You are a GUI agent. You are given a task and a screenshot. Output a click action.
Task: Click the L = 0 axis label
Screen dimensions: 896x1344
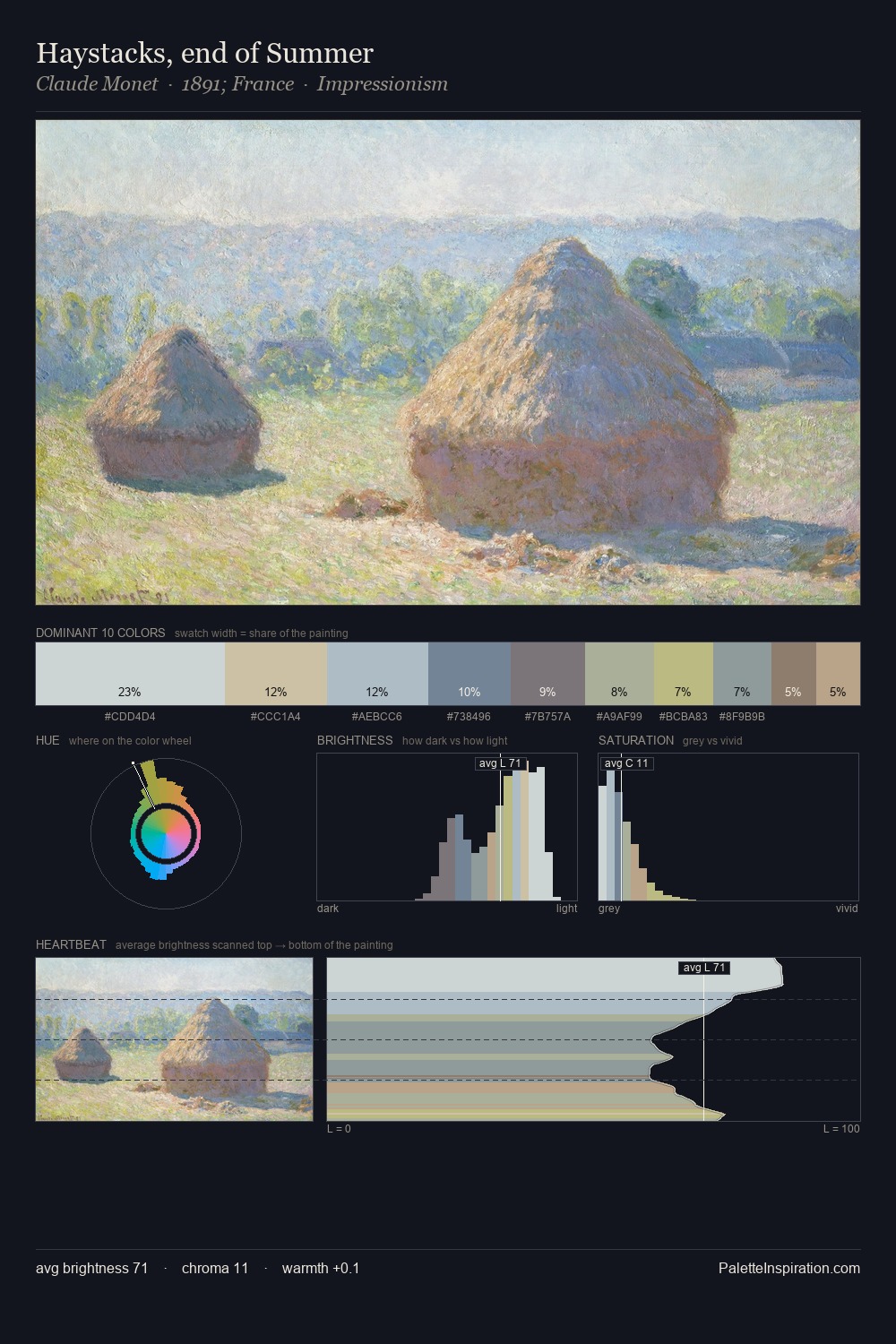[339, 1129]
